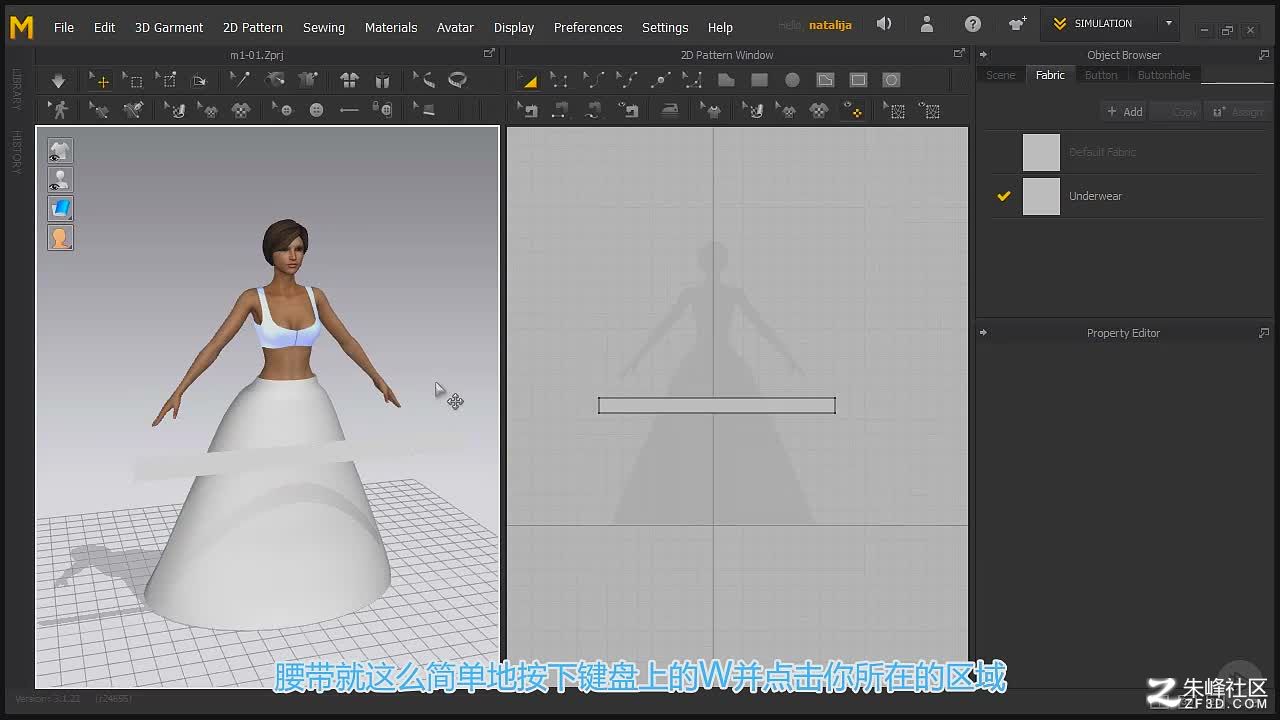The width and height of the screenshot is (1280, 720).
Task: Pop out the Property Editor panel
Action: click(1264, 333)
